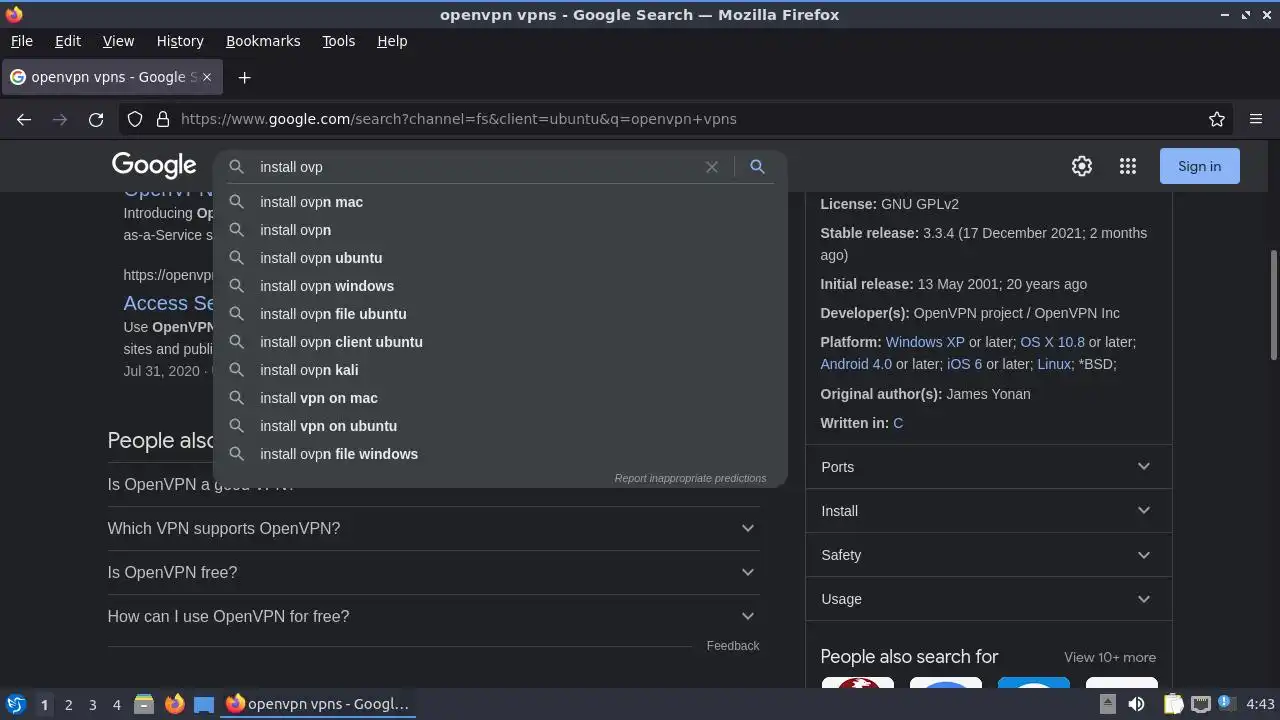Viewport: 1280px width, 720px height.
Task: Open the Google apps grid
Action: [x=1128, y=166]
